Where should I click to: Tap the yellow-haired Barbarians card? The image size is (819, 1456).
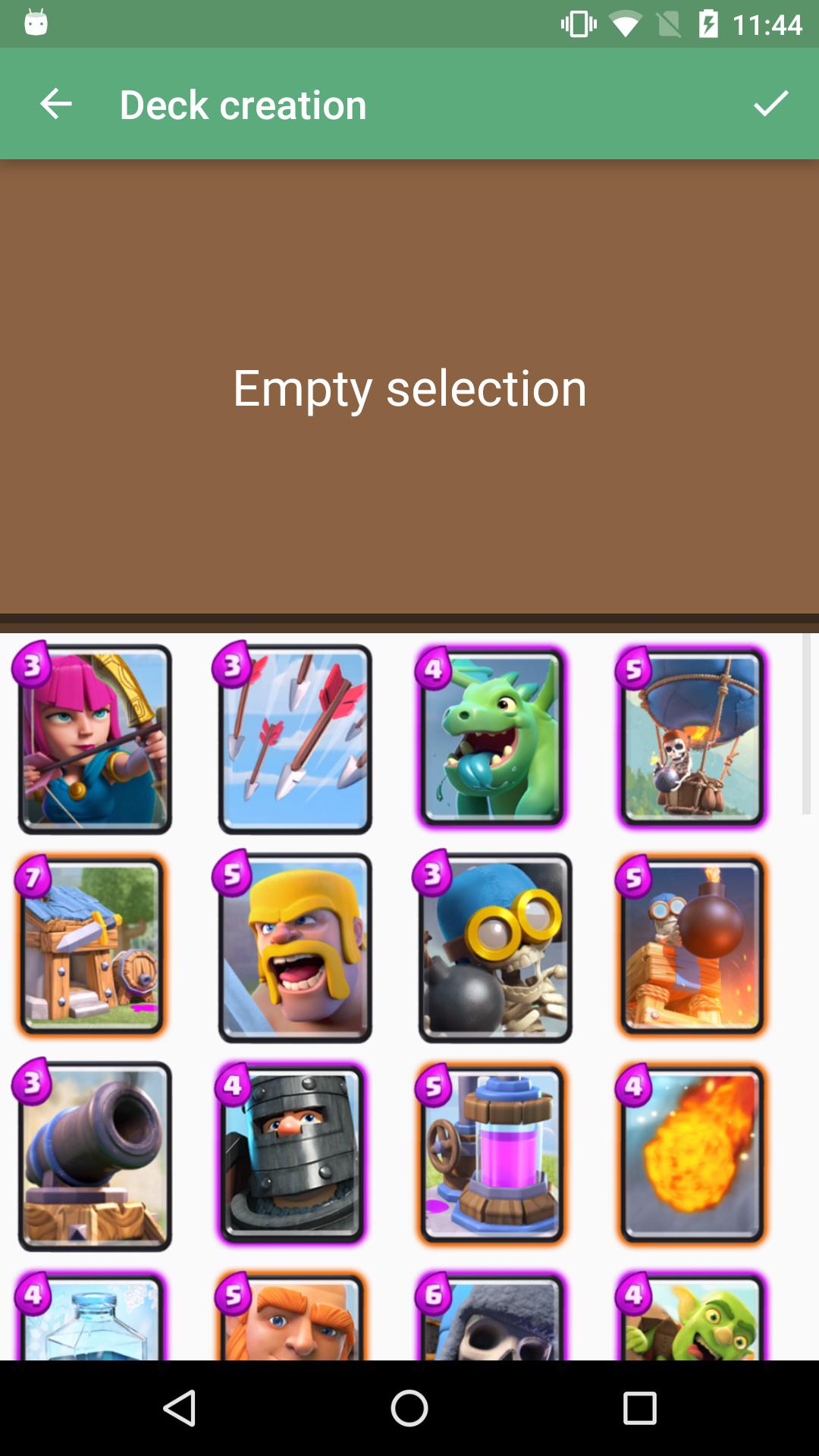coord(294,946)
